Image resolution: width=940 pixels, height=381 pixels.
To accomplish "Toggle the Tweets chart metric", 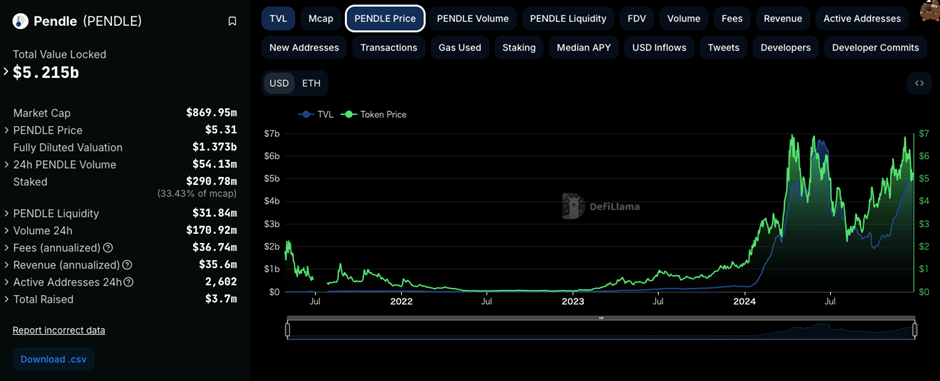I will point(724,47).
